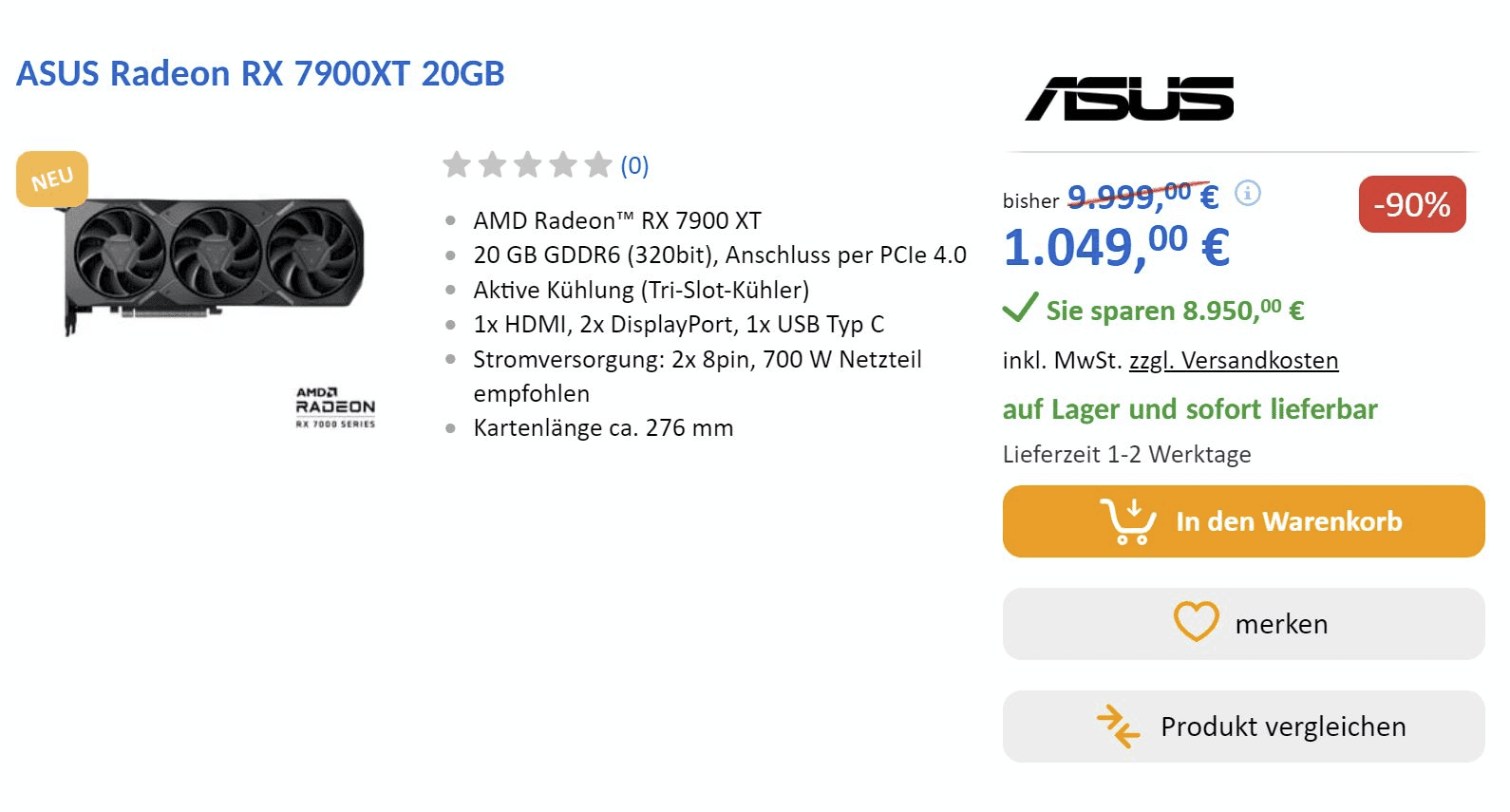The width and height of the screenshot is (1510, 812).
Task: Click the graphics card product image
Action: (x=215, y=263)
